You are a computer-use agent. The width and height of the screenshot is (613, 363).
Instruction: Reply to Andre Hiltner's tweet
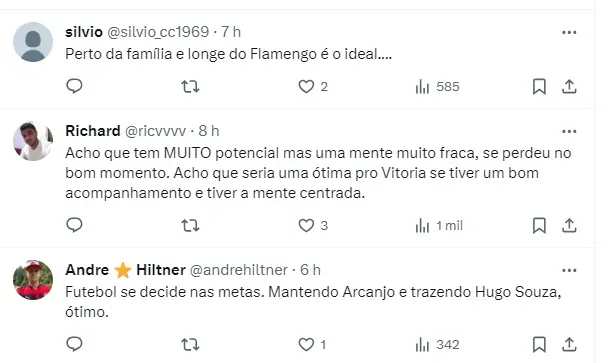(x=74, y=344)
